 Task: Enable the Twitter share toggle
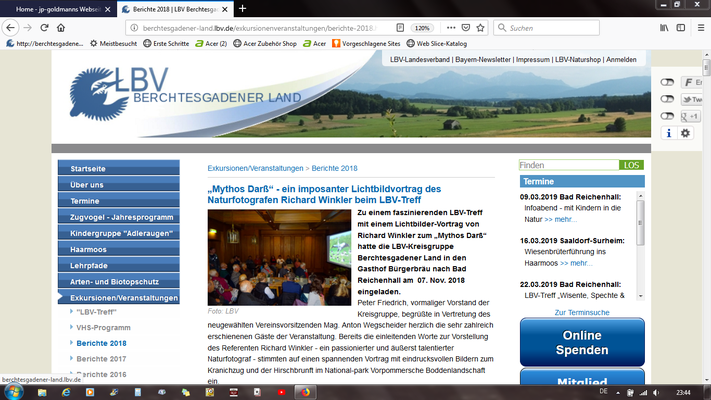[667, 99]
